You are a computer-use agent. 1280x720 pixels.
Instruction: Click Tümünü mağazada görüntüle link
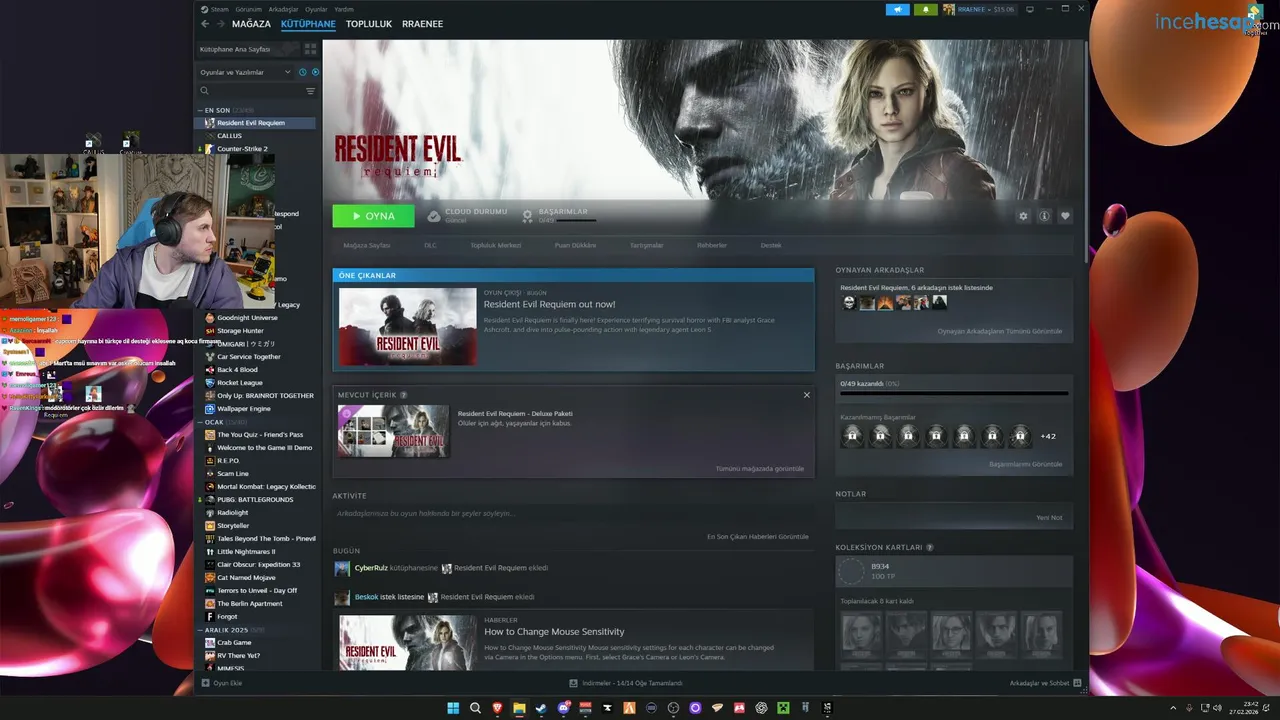(x=760, y=468)
